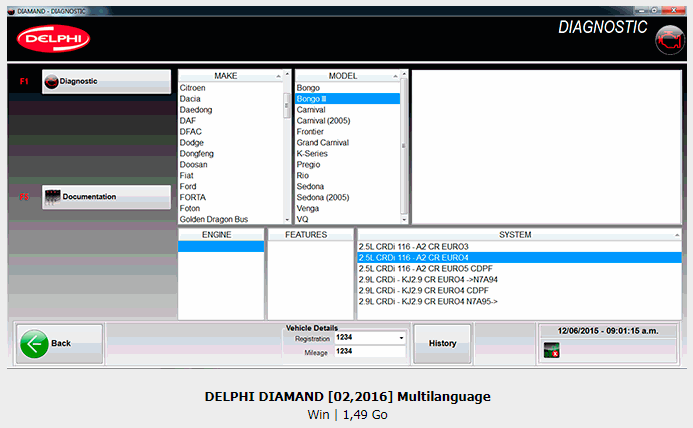Viewport: 693px width, 428px height.
Task: Click the green Back arrow icon
Action: [34, 344]
